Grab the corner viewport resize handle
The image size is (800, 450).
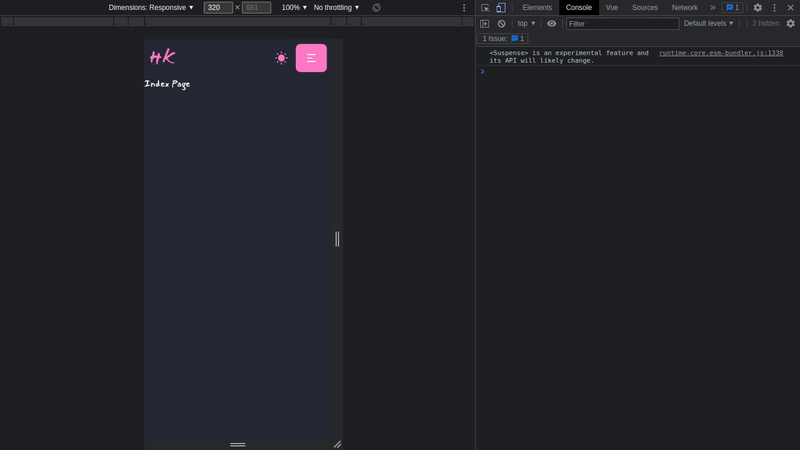pos(338,444)
